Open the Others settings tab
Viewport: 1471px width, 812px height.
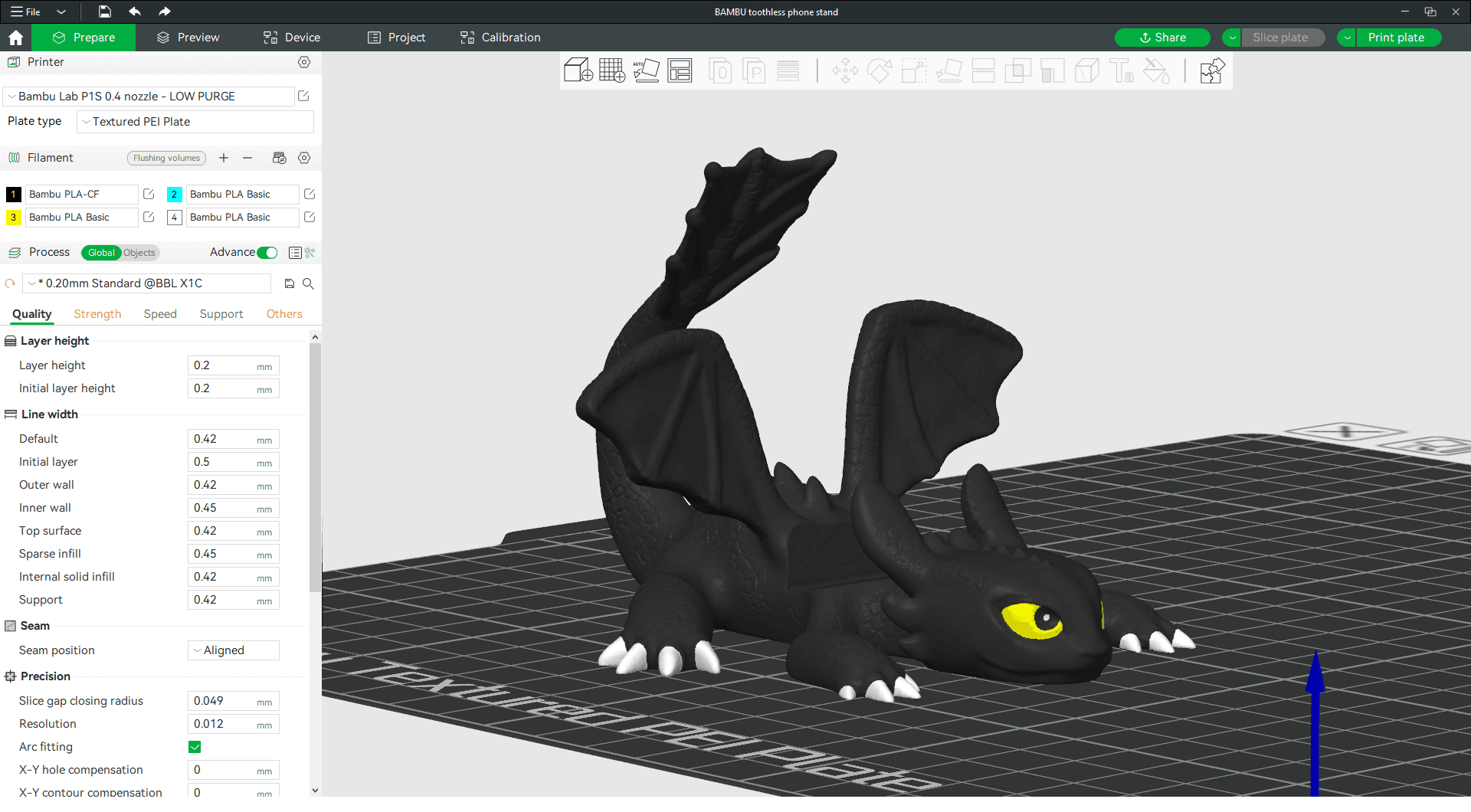[284, 314]
